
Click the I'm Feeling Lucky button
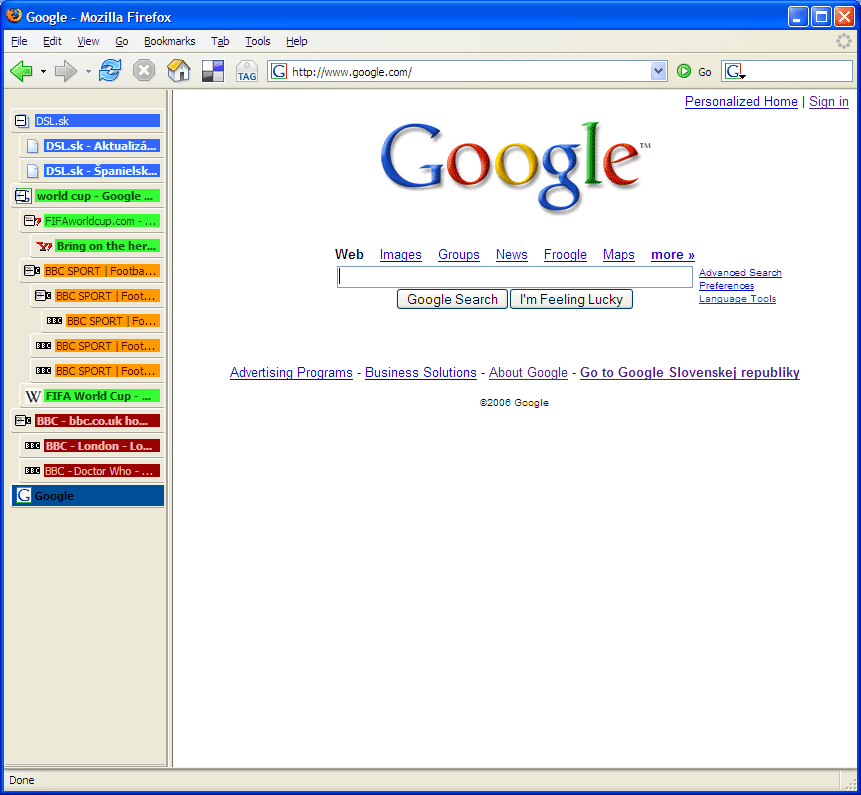(x=571, y=299)
